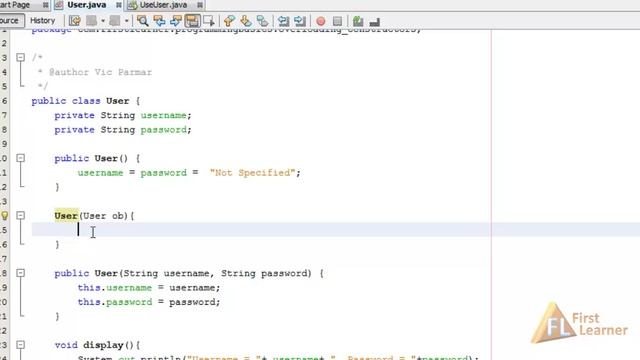Collapse the User(String username, String password) fold

[x=20, y=273]
